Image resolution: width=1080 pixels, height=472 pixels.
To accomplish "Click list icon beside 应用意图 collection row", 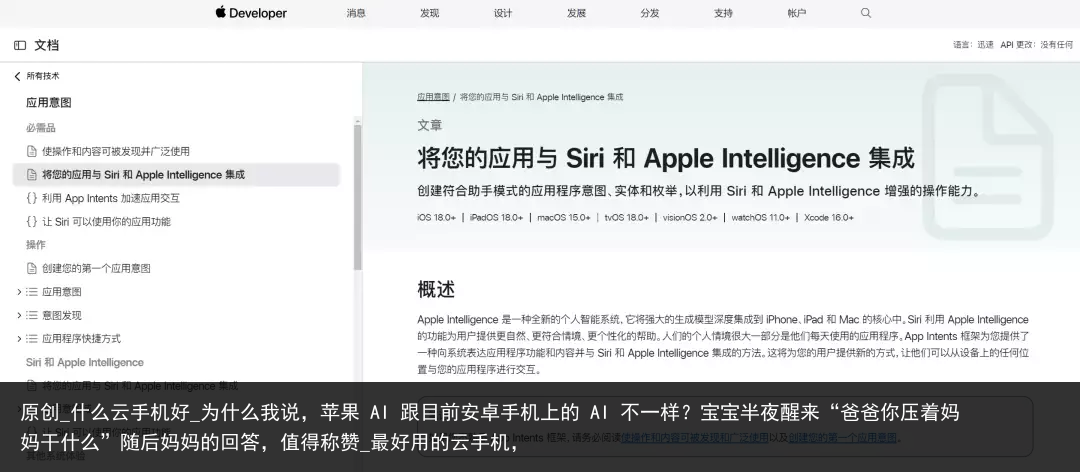I will pos(32,291).
